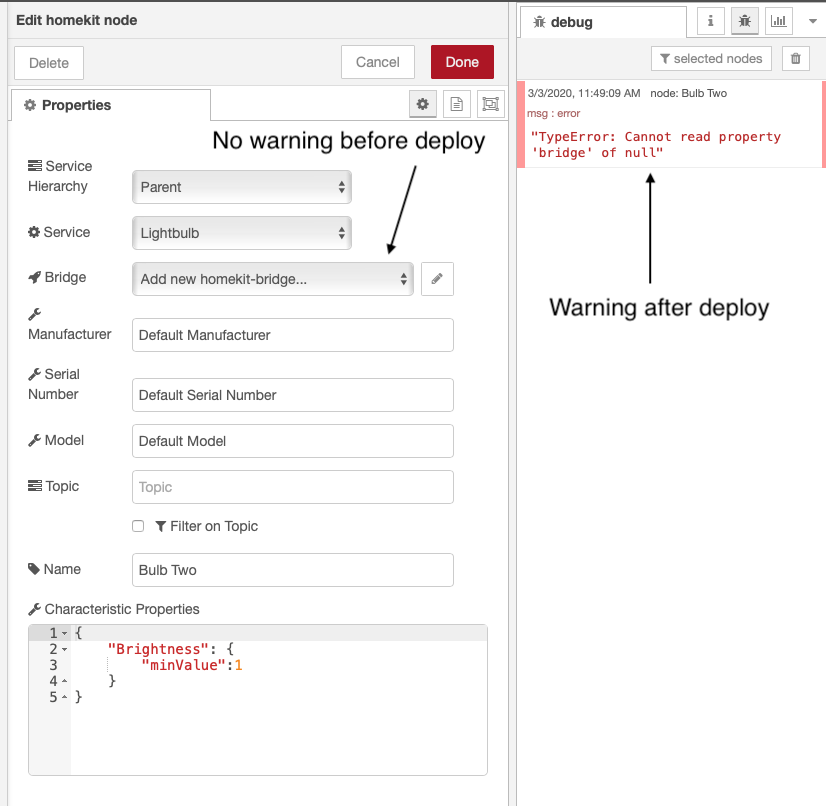Click the Delete button
The image size is (826, 806).
48,63
